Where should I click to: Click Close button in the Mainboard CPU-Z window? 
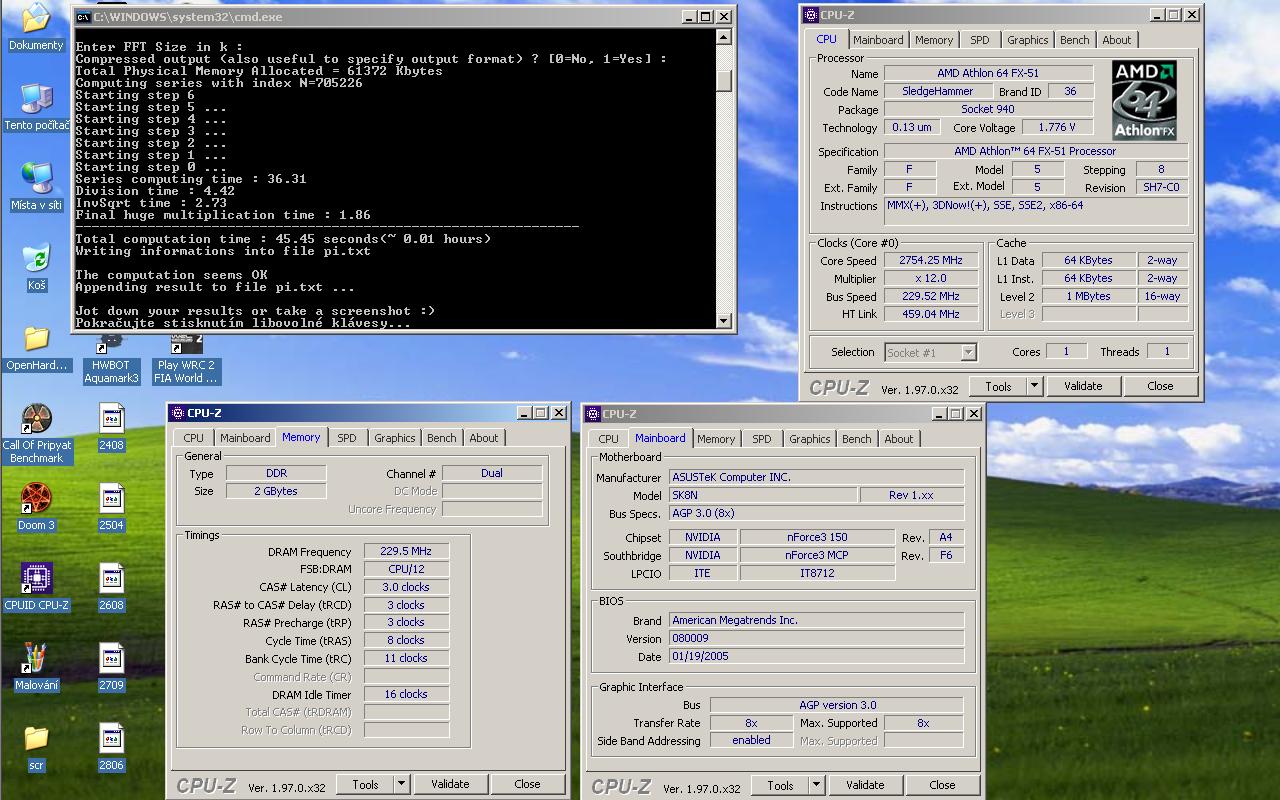tap(942, 785)
